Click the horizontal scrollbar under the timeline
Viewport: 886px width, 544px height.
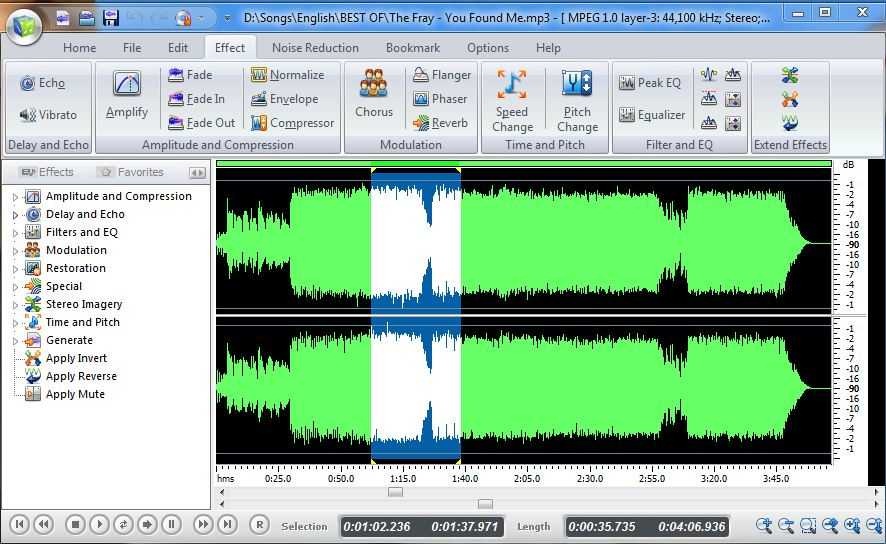coord(395,491)
